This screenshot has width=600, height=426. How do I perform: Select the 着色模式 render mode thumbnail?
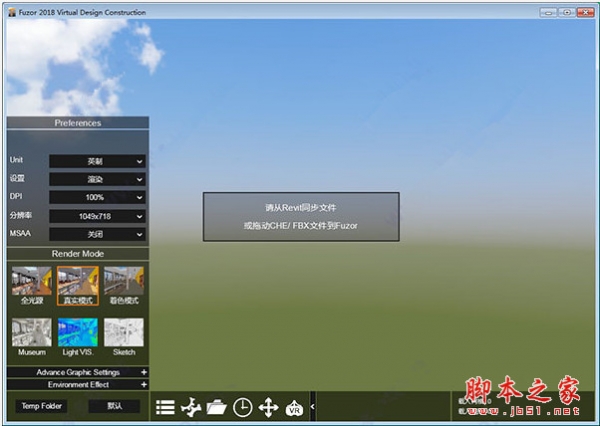pyautogui.click(x=124, y=286)
